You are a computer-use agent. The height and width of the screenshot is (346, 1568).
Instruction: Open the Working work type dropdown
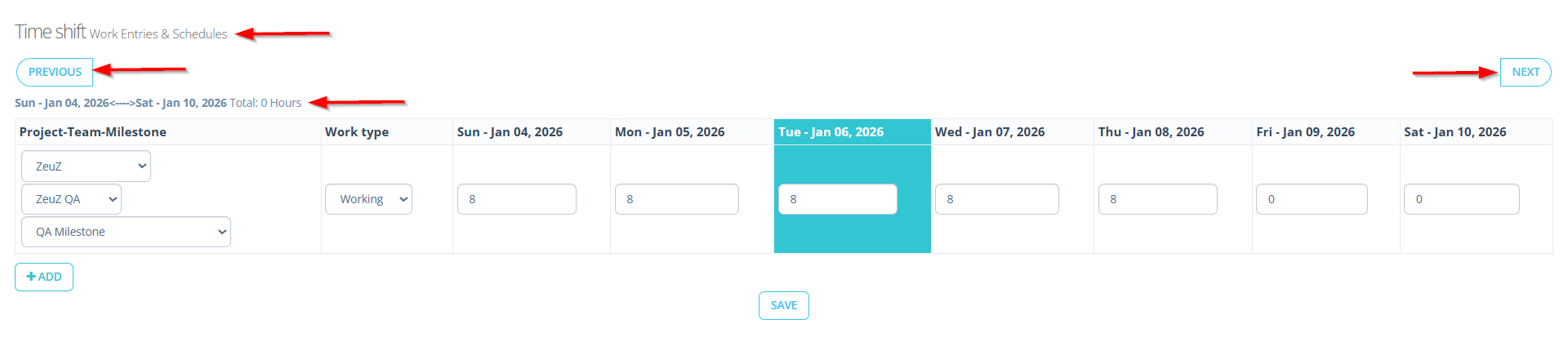(x=368, y=199)
